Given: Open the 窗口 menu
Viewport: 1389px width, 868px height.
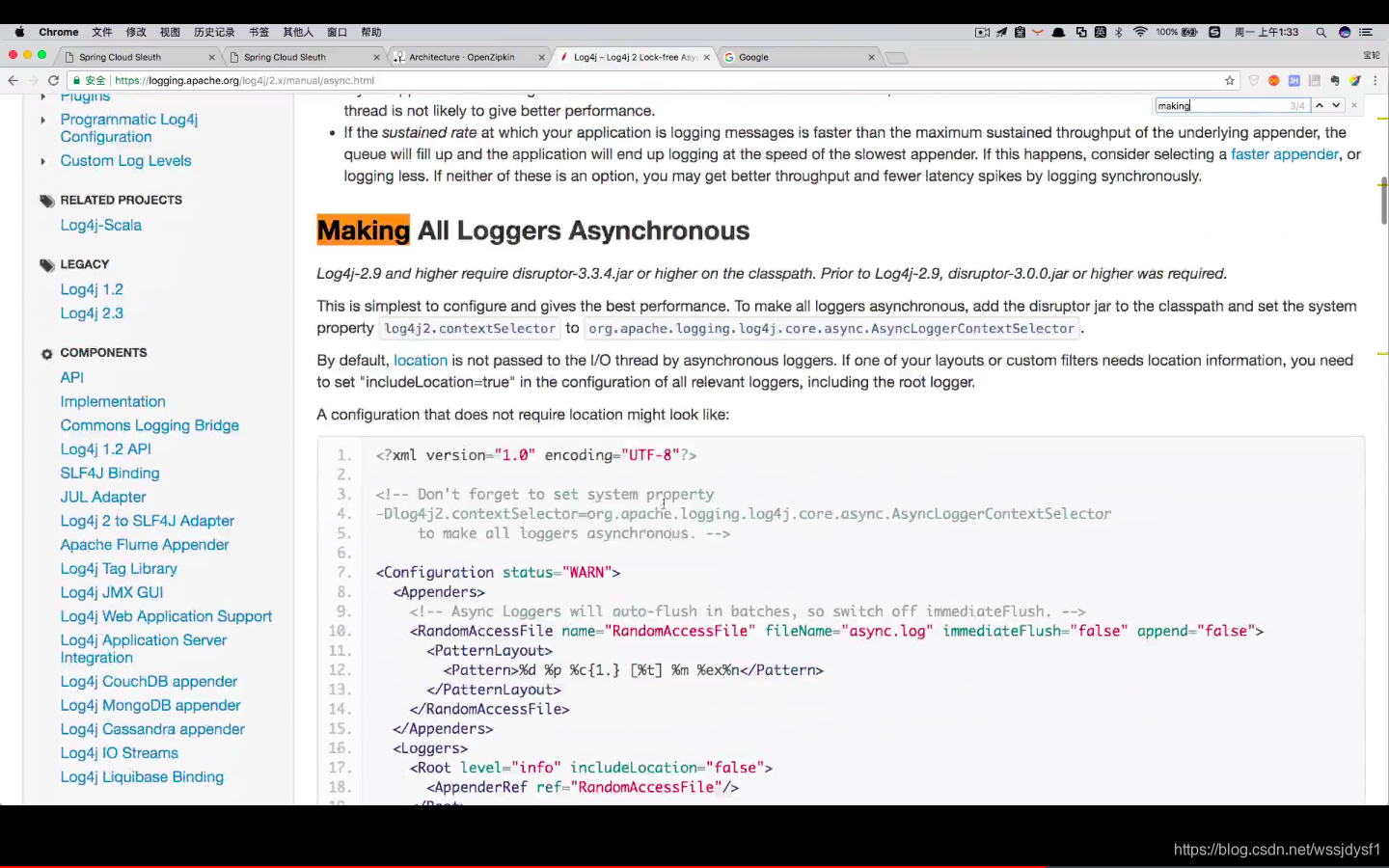Looking at the screenshot, I should click(337, 32).
